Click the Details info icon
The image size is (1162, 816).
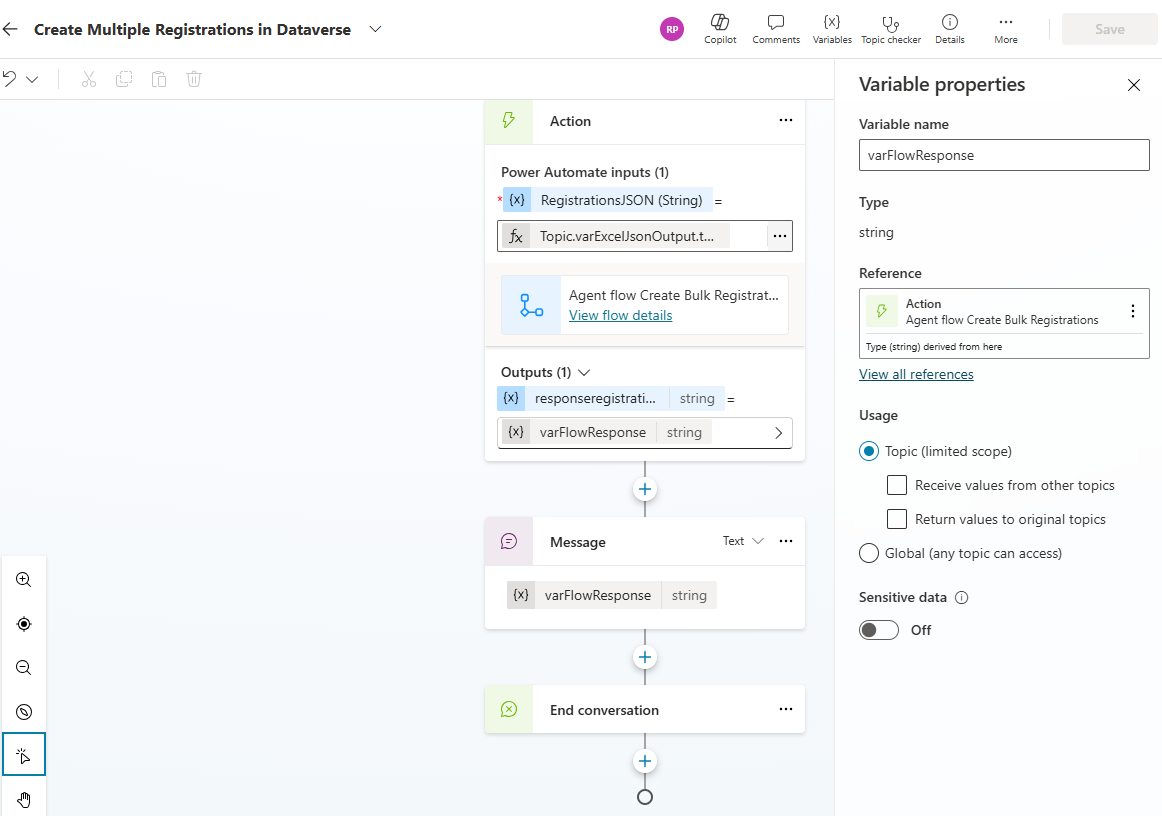coord(949,23)
